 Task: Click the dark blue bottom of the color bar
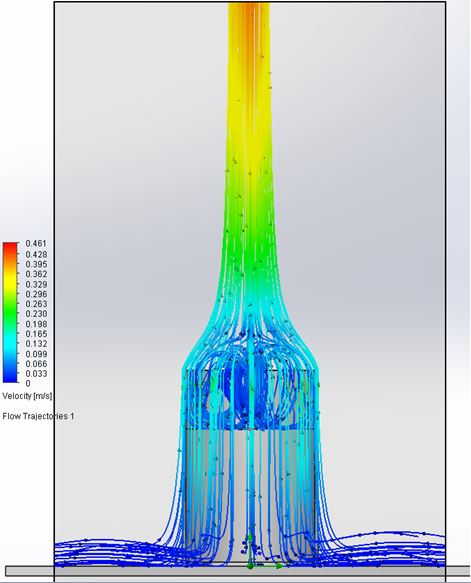(x=10, y=377)
